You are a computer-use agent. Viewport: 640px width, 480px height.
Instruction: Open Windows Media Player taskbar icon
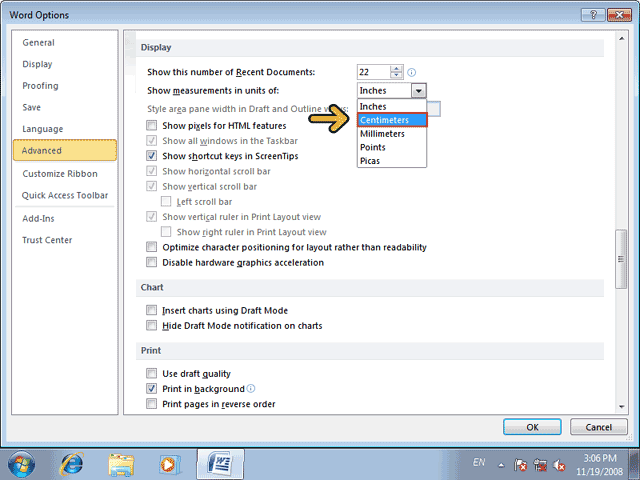(x=169, y=465)
